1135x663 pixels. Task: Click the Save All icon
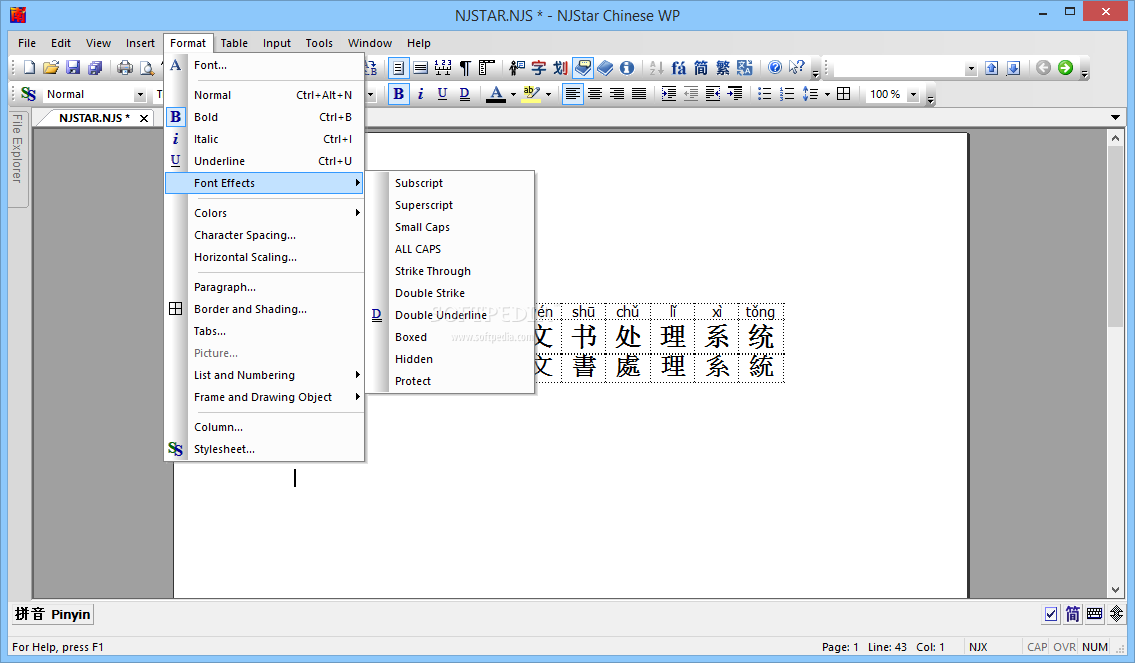[x=95, y=68]
